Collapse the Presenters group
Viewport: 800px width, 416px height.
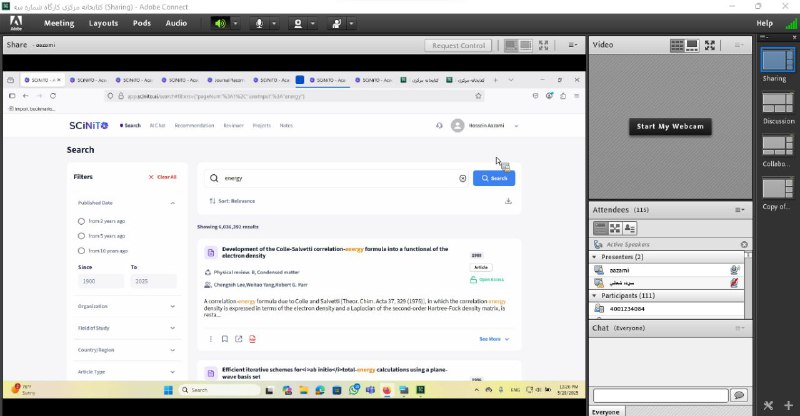click(x=594, y=257)
